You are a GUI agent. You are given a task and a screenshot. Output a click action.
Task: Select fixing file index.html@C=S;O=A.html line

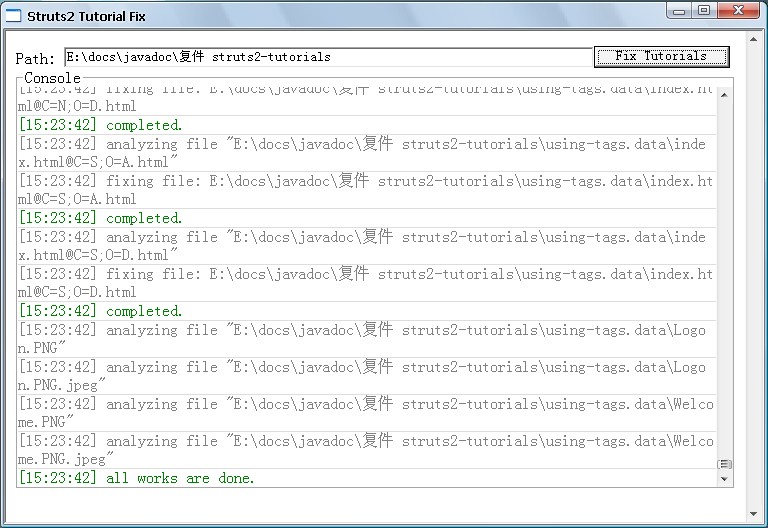[x=367, y=190]
